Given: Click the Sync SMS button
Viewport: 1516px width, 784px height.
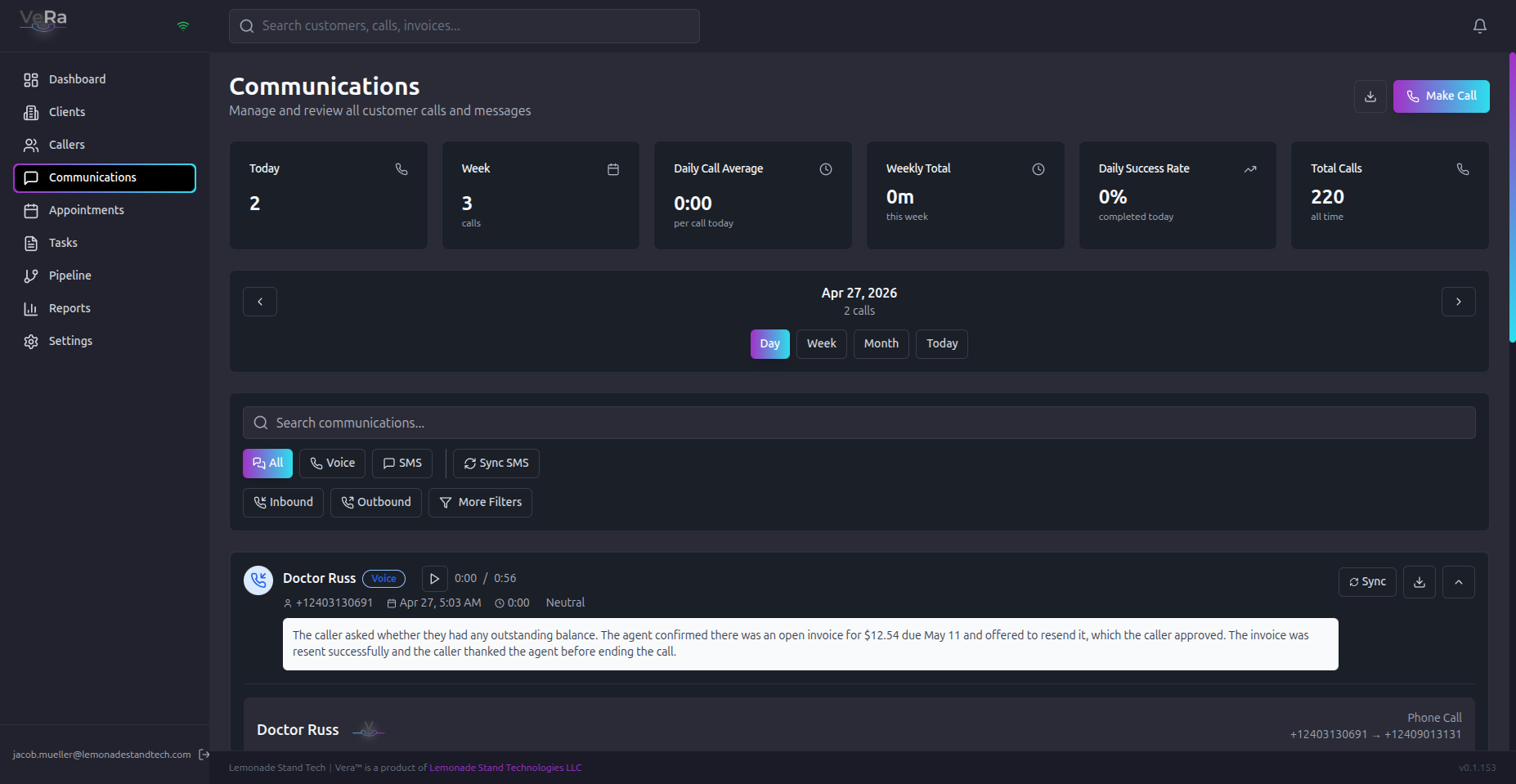Looking at the screenshot, I should point(496,464).
